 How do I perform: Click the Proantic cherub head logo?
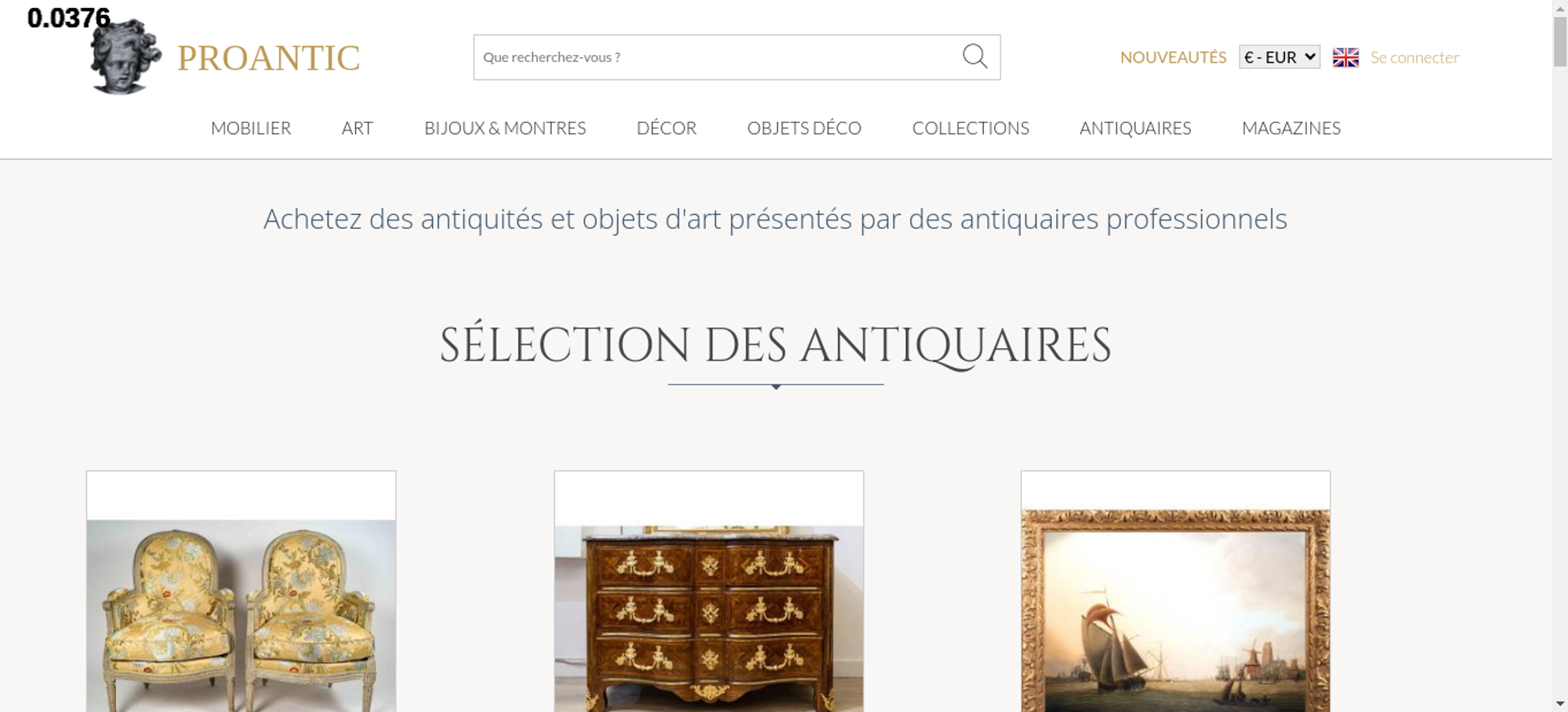pos(125,57)
